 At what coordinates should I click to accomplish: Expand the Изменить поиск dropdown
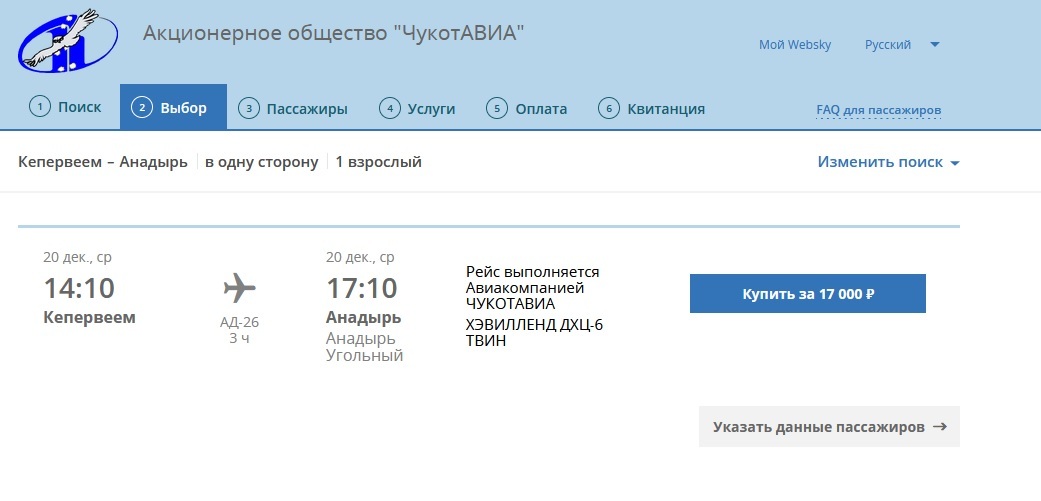click(888, 162)
